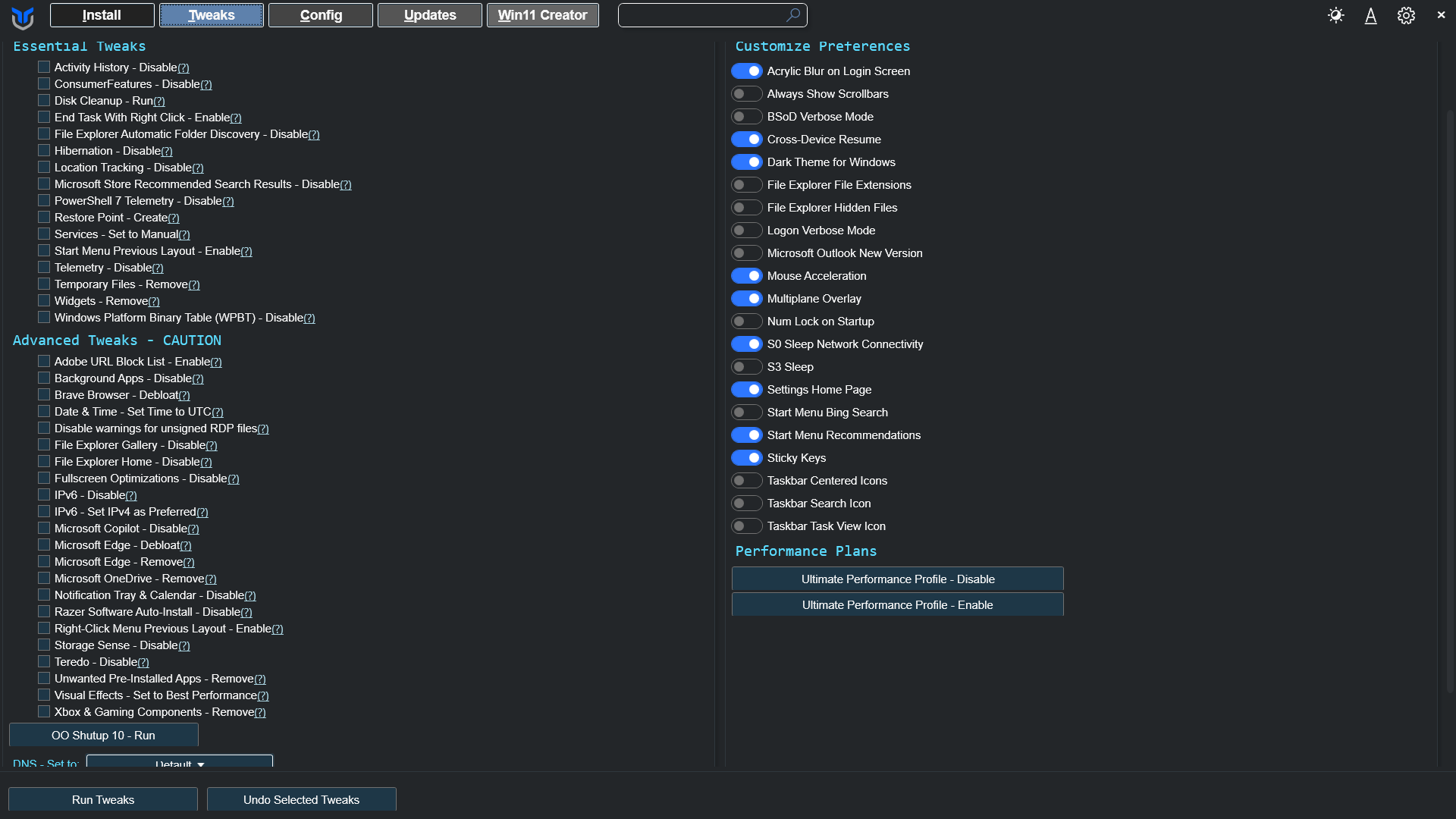Check Restore Point - Create
This screenshot has height=819, width=1456.
(44, 217)
